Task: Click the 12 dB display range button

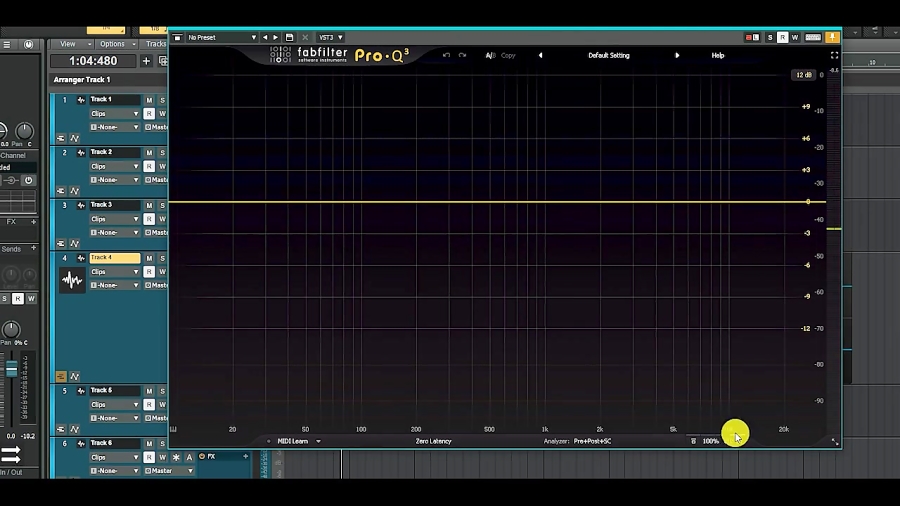Action: (x=804, y=75)
